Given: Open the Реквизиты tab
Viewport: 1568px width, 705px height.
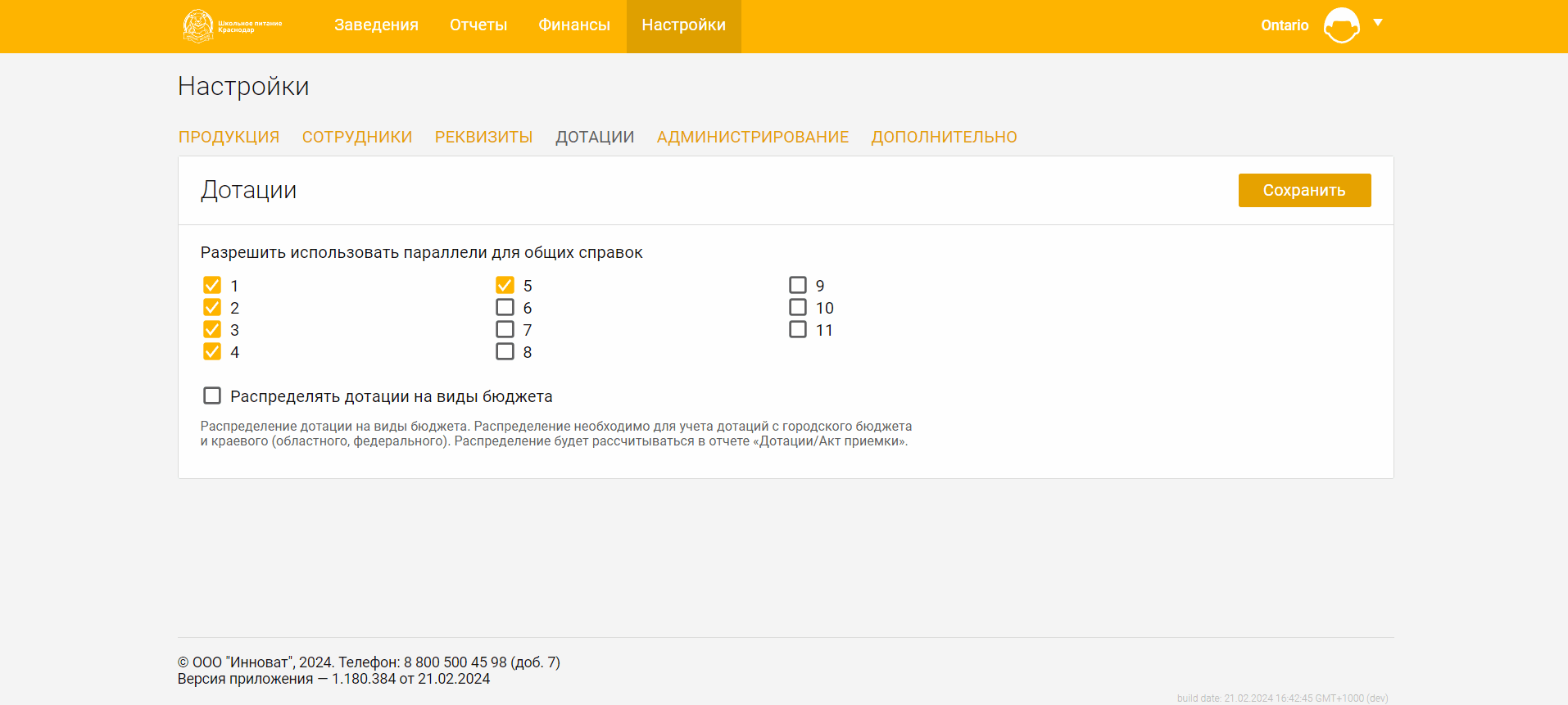Looking at the screenshot, I should pyautogui.click(x=483, y=137).
